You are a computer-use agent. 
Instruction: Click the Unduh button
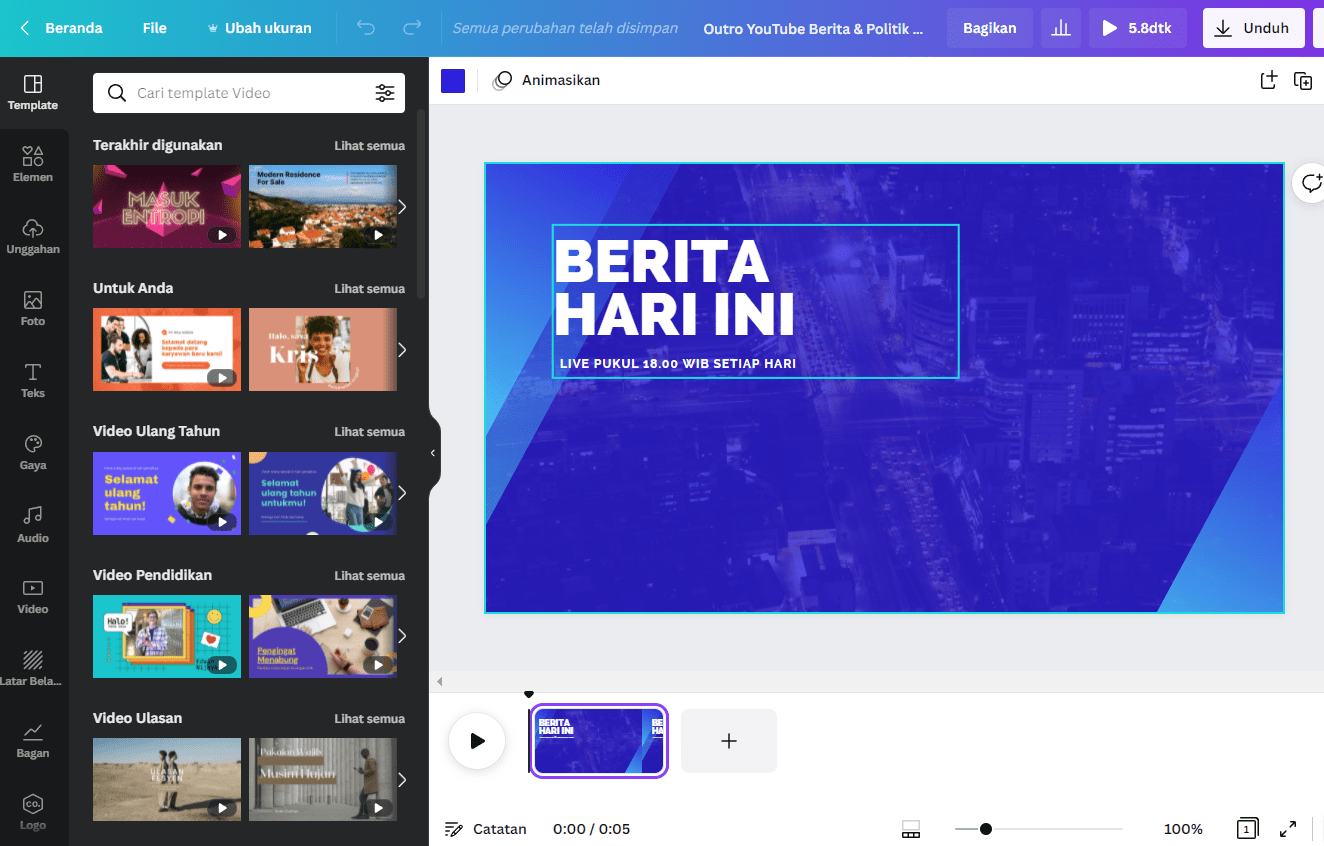1253,27
